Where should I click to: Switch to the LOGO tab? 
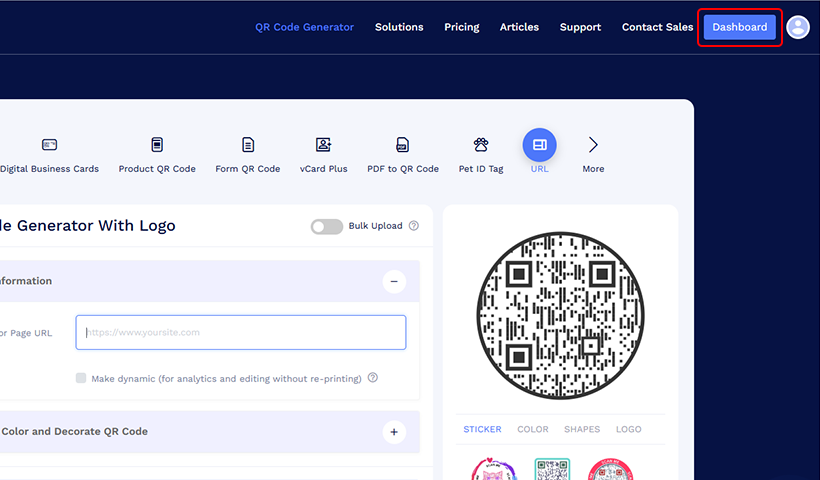(629, 429)
